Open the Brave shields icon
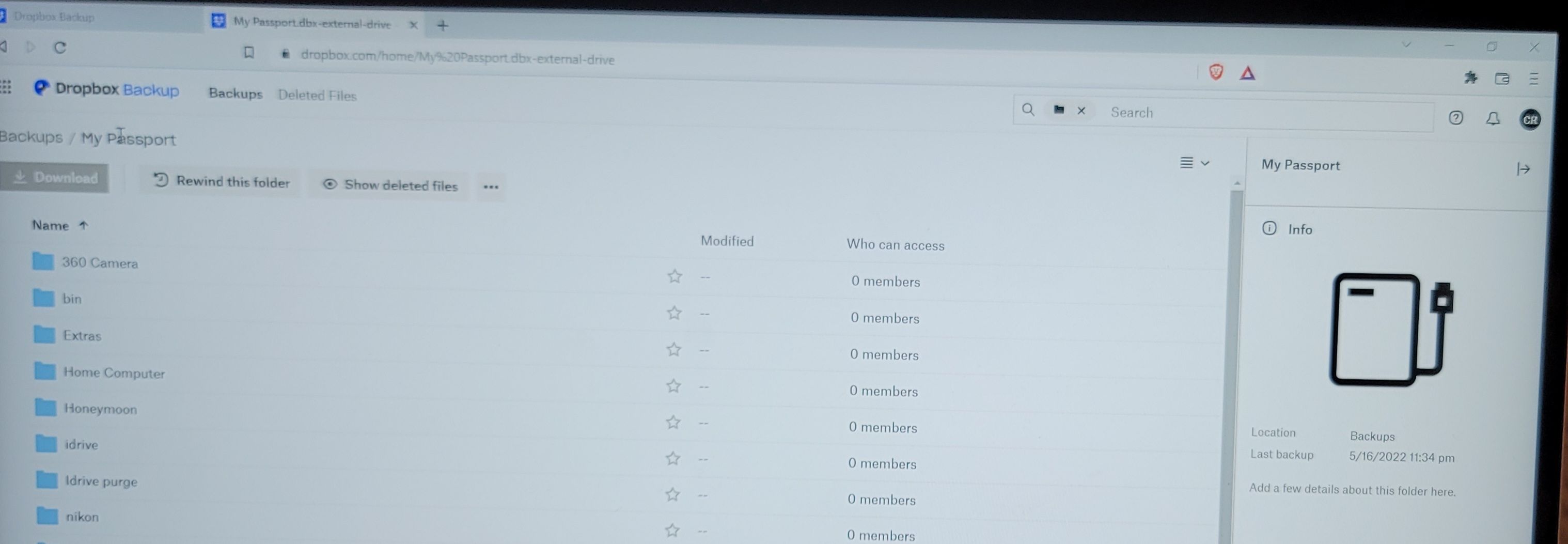The height and width of the screenshot is (544, 1568). click(x=1216, y=72)
